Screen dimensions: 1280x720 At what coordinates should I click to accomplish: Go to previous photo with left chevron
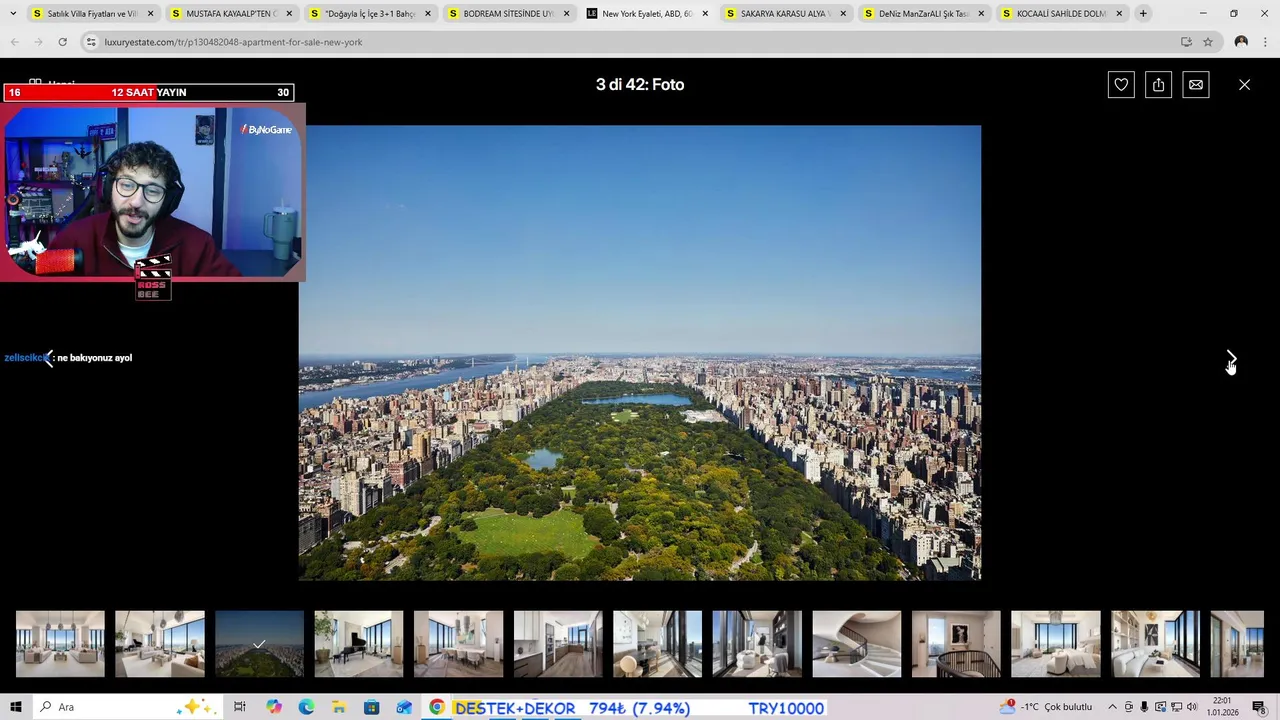click(x=47, y=358)
